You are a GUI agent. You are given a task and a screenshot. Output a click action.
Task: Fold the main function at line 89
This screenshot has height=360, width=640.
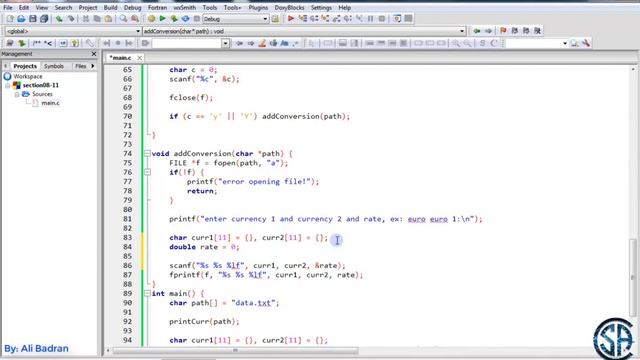point(147,293)
